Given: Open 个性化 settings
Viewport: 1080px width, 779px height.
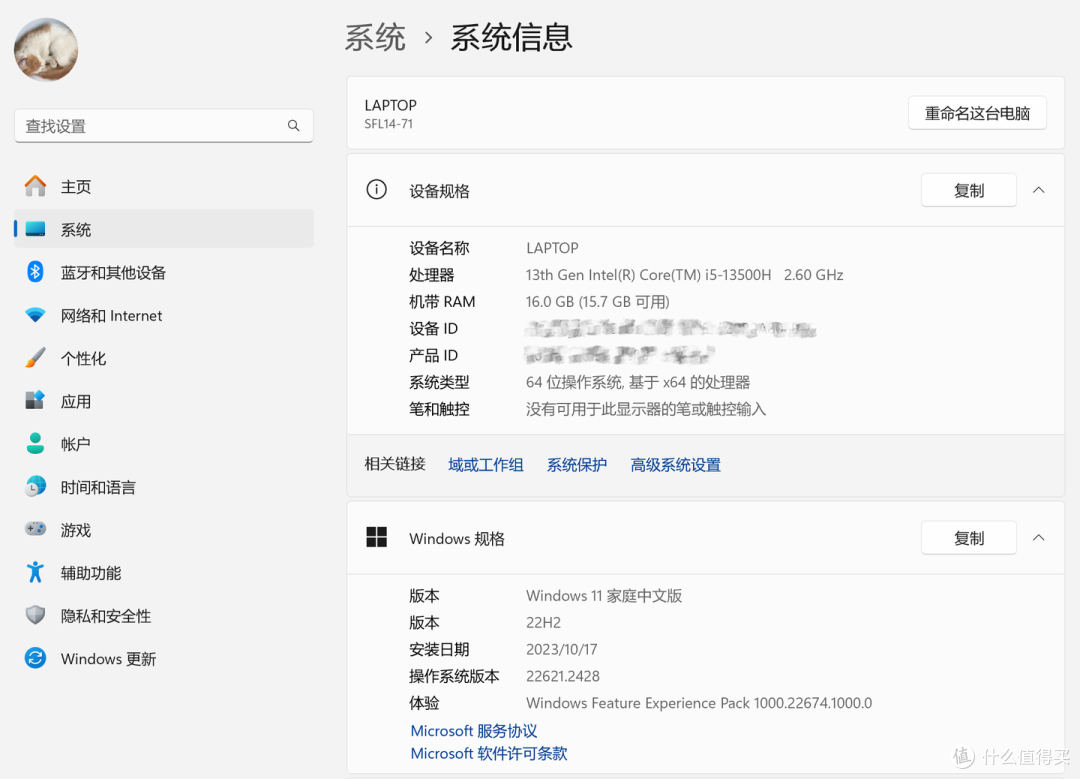Looking at the screenshot, I should pyautogui.click(x=164, y=357).
